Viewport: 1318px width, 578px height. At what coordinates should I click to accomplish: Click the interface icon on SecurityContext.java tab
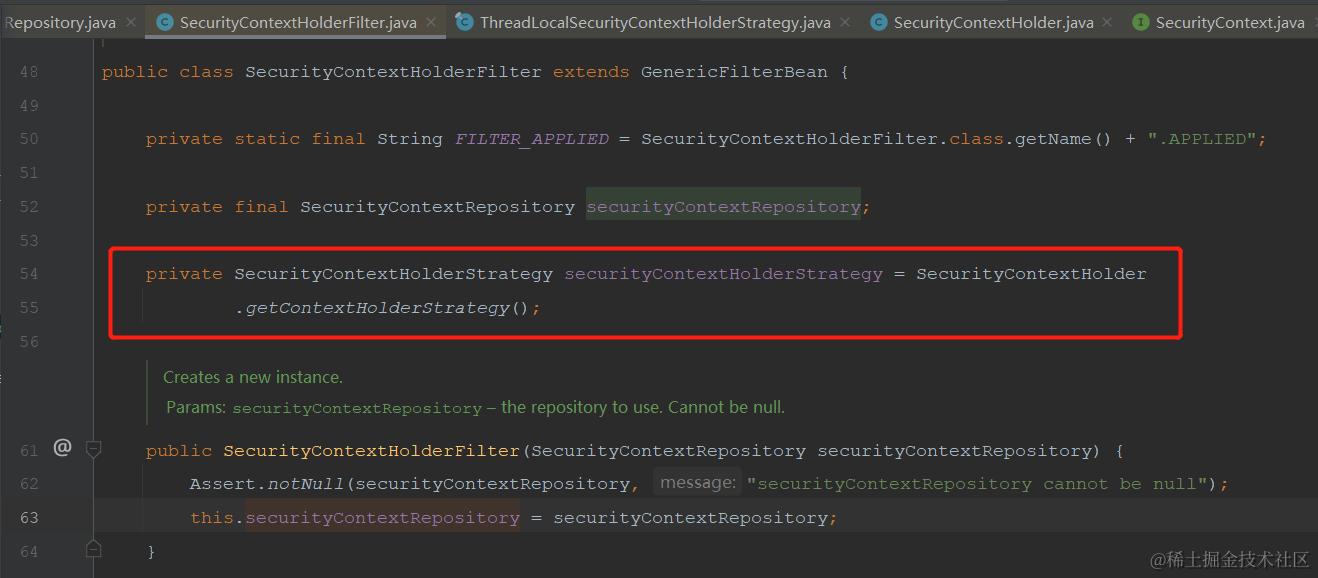tap(1139, 20)
